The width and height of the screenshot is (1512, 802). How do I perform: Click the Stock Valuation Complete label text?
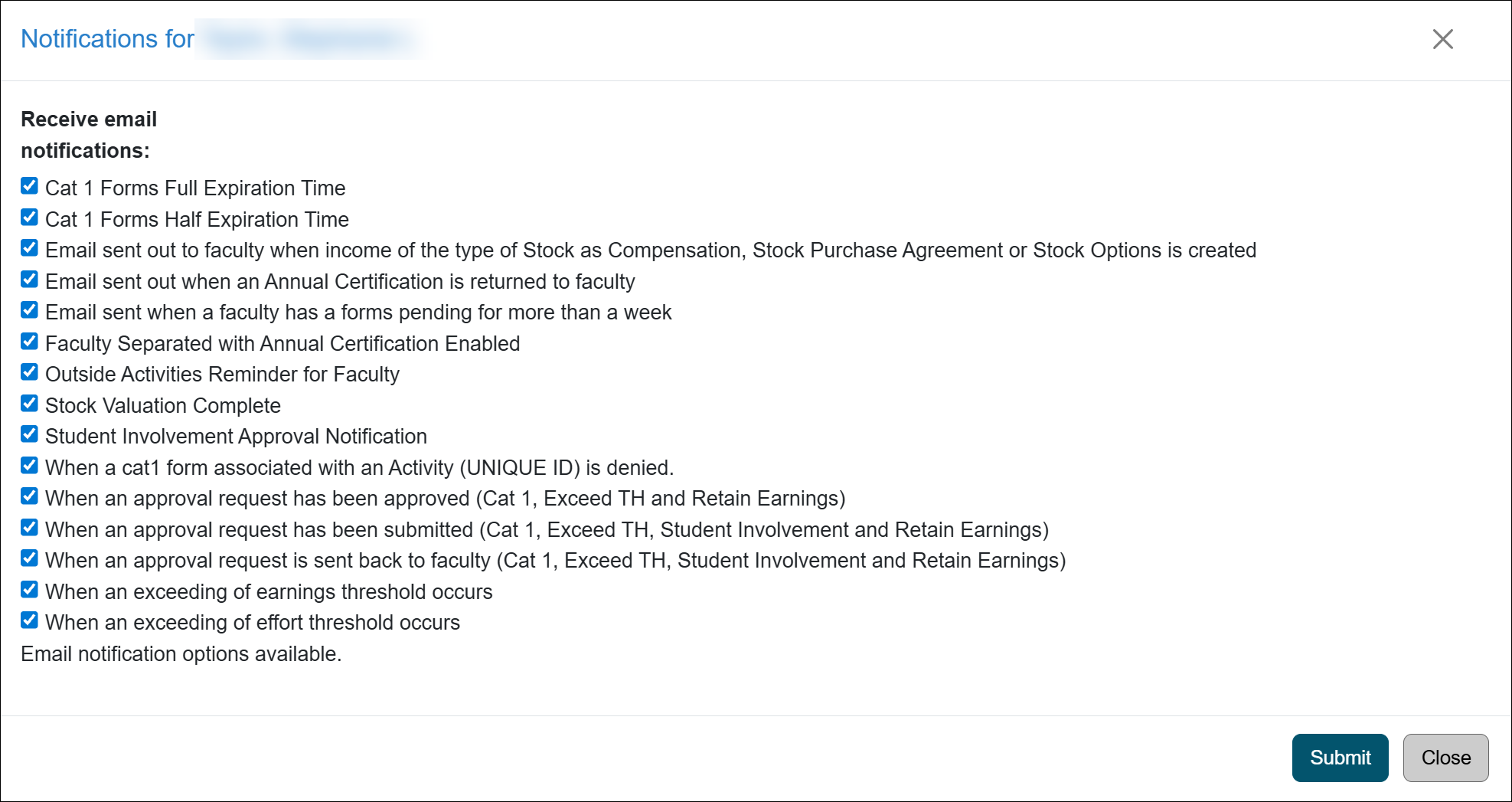click(x=163, y=405)
